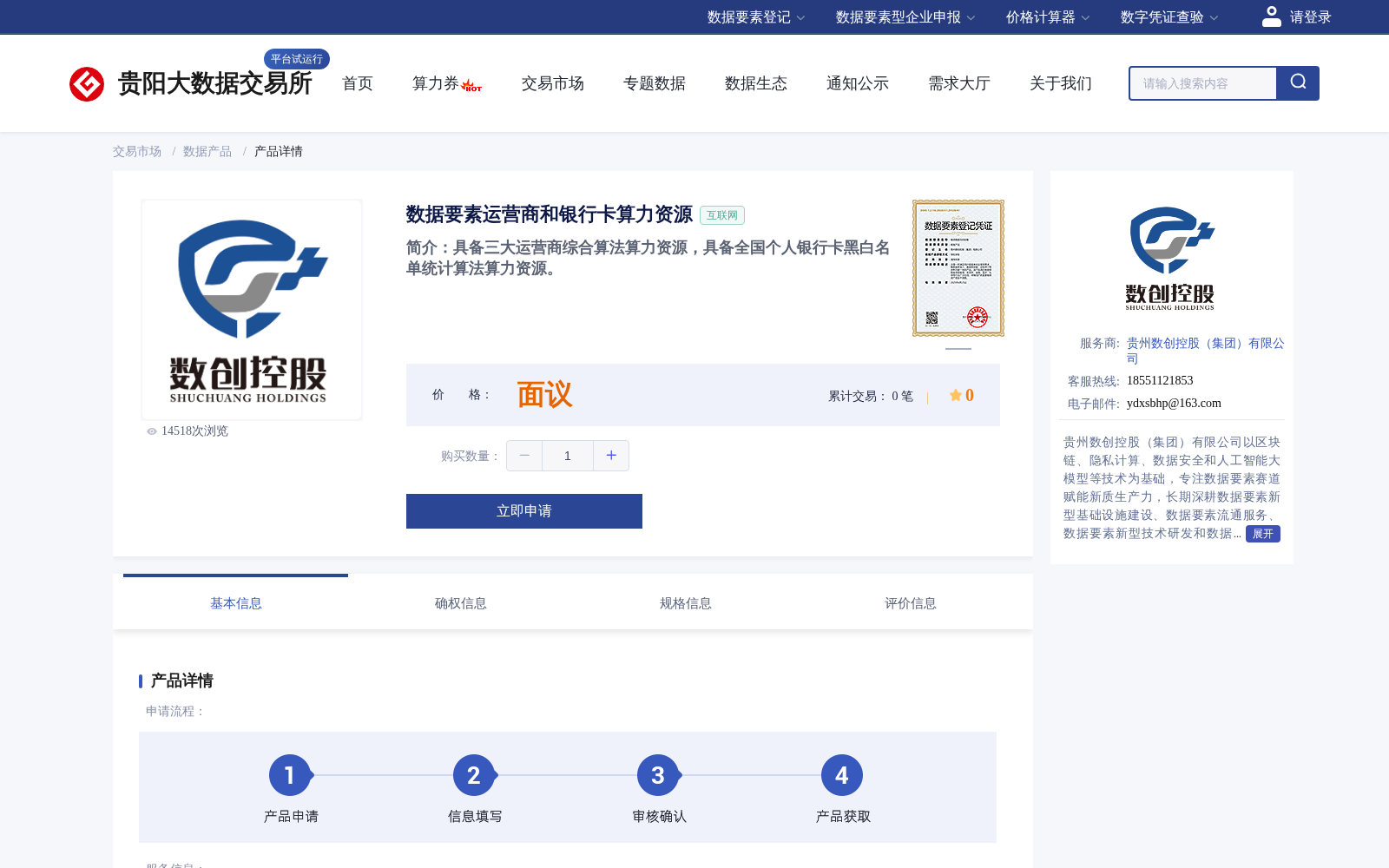Click 交易市场 breadcrumb link
This screenshot has width=1389, height=868.
137,151
